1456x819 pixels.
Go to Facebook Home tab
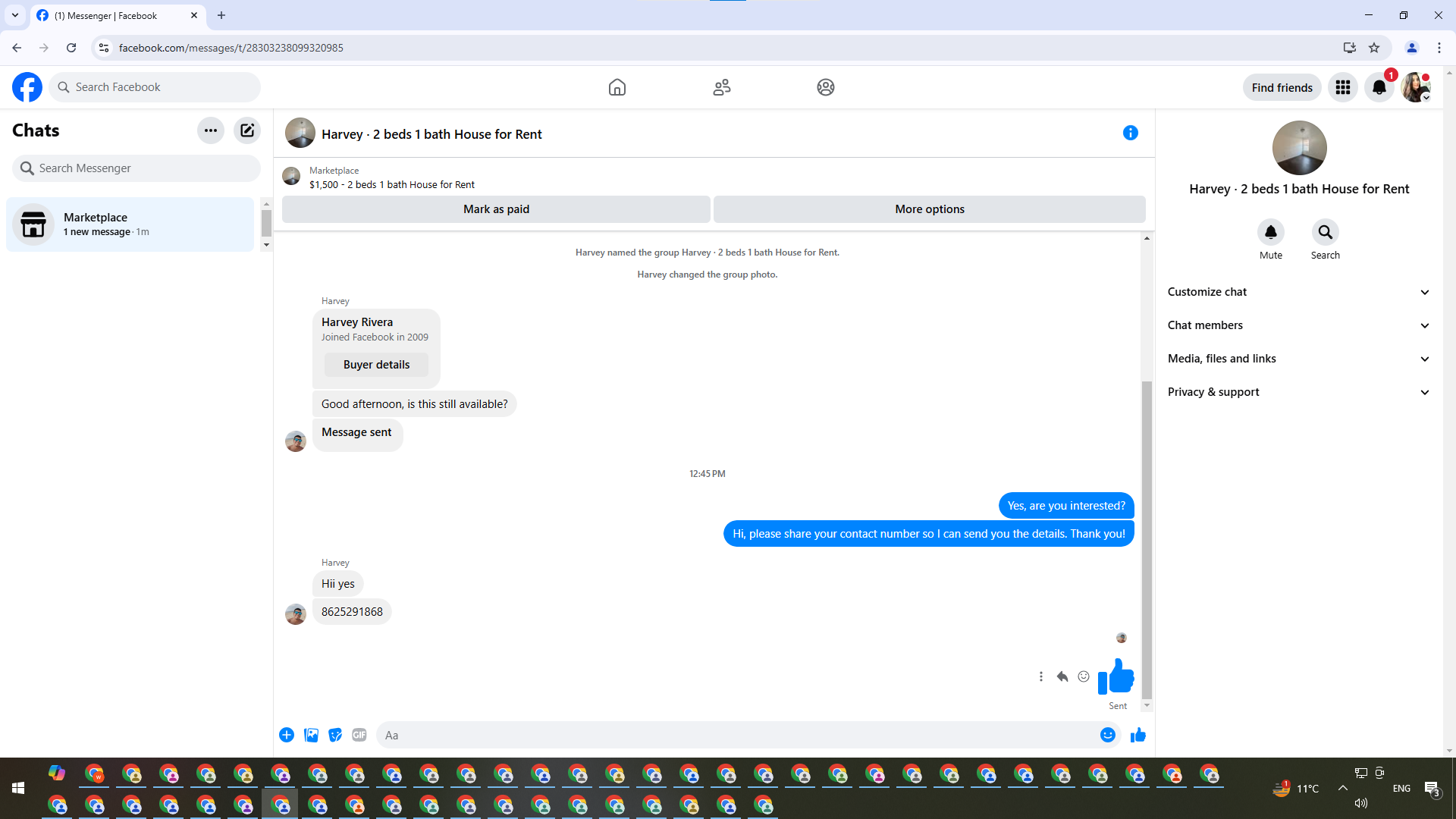coord(617,87)
